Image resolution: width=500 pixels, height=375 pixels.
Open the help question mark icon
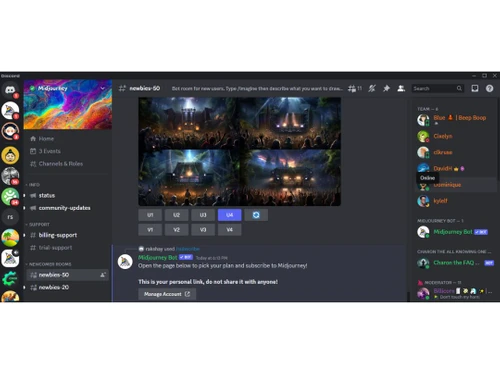[x=489, y=88]
